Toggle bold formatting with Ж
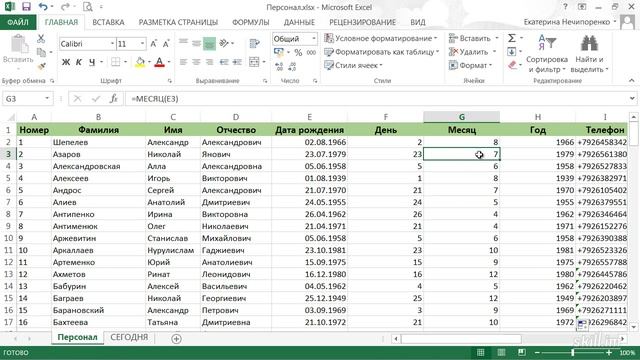This screenshot has width=640, height=360. pyautogui.click(x=66, y=62)
